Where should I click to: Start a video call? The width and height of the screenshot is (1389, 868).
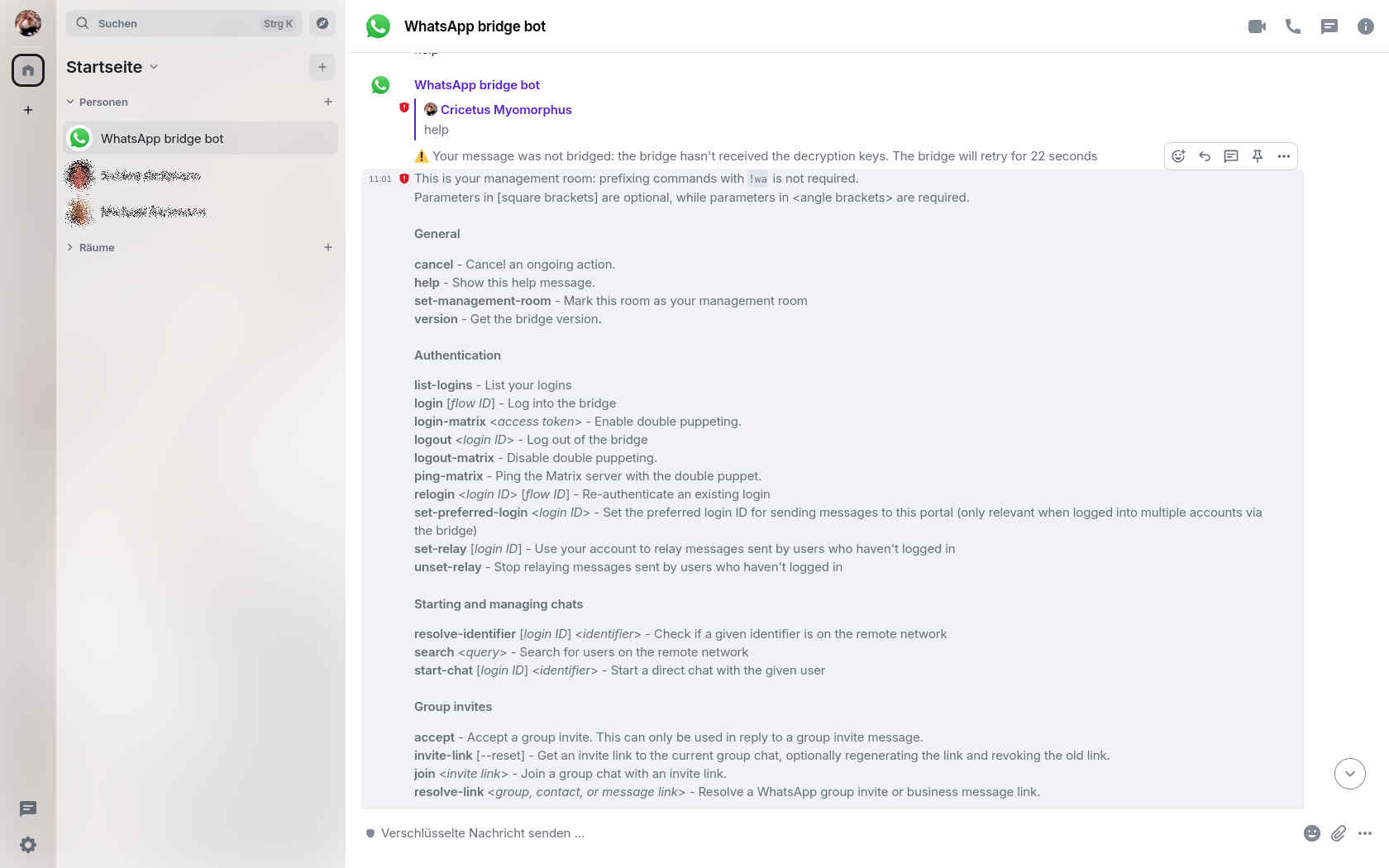click(1257, 26)
